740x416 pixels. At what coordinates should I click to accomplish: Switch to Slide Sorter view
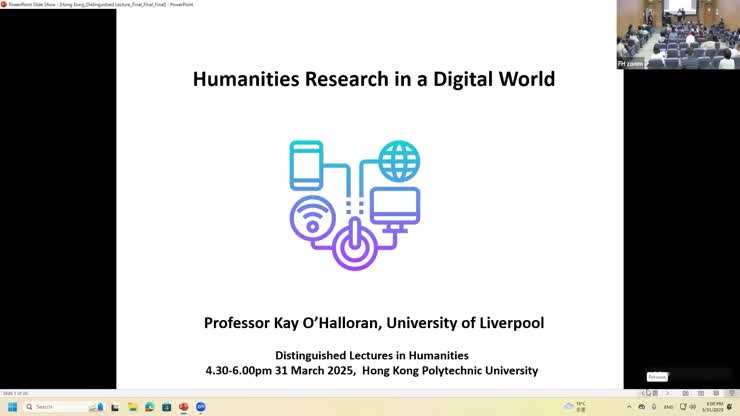[x=701, y=393]
